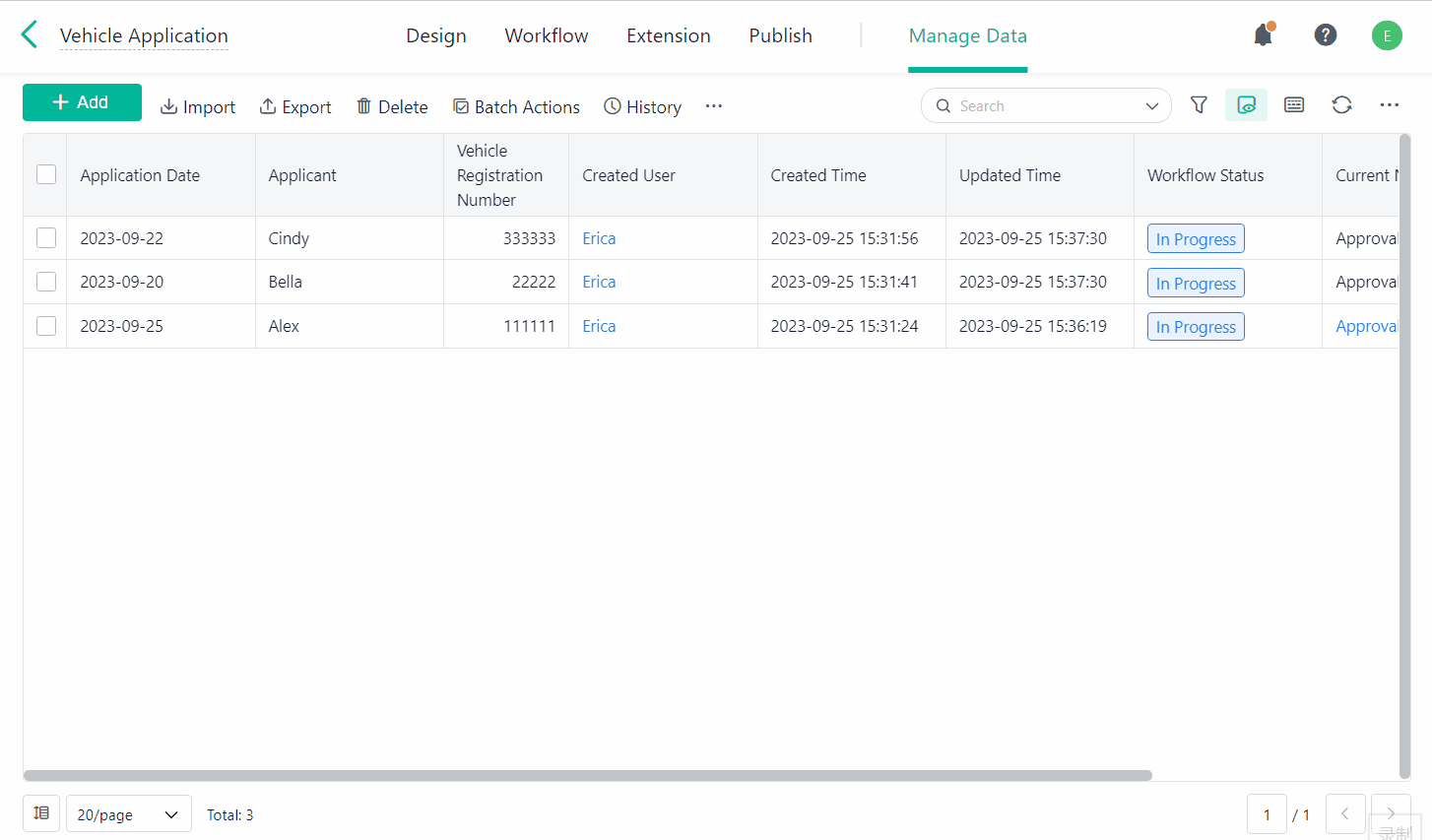Expand the 20/page page size dropdown
Viewport: 1432px width, 840px height.
(x=129, y=814)
